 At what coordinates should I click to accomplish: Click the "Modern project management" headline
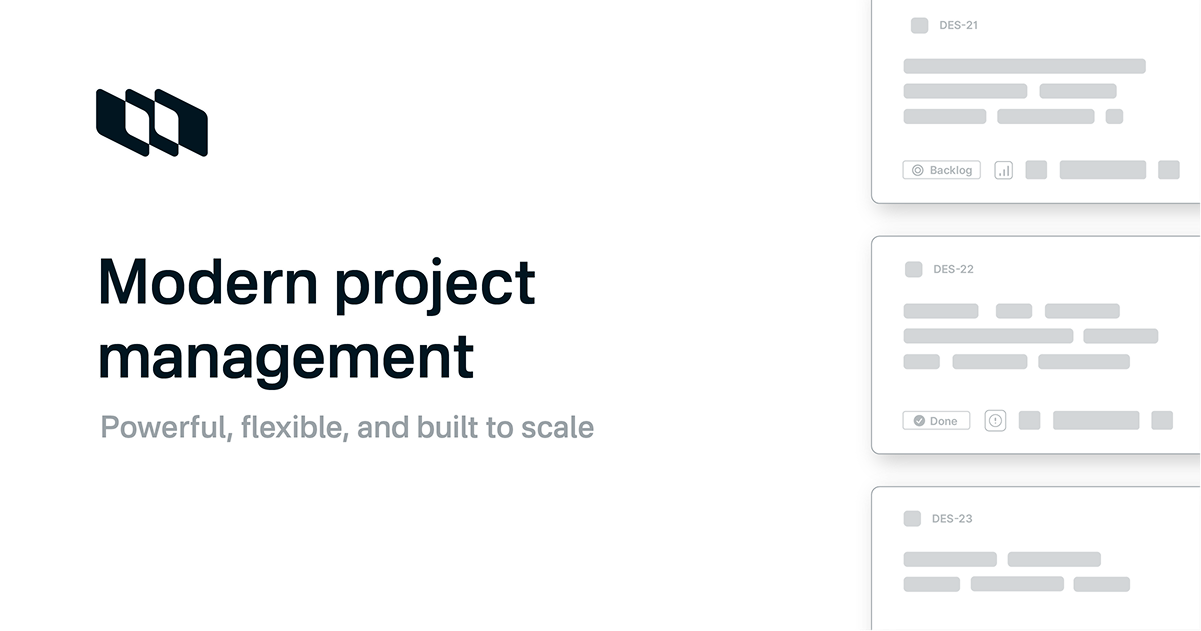pos(316,319)
